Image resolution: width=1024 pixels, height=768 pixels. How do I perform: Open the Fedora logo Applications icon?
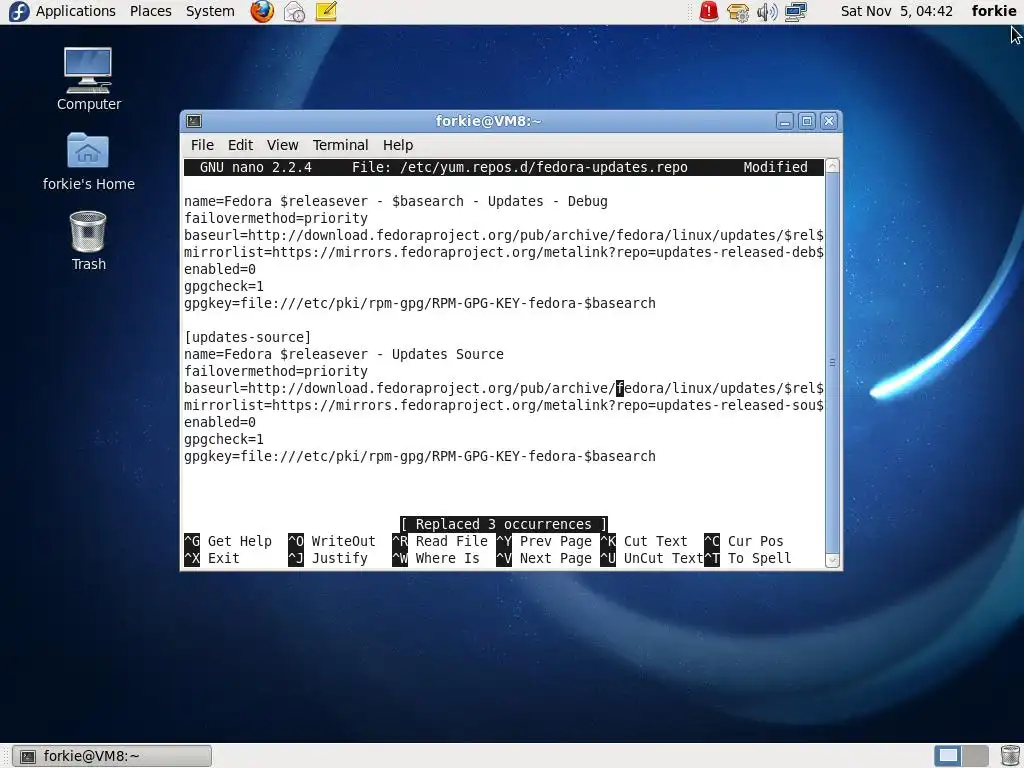click(18, 11)
